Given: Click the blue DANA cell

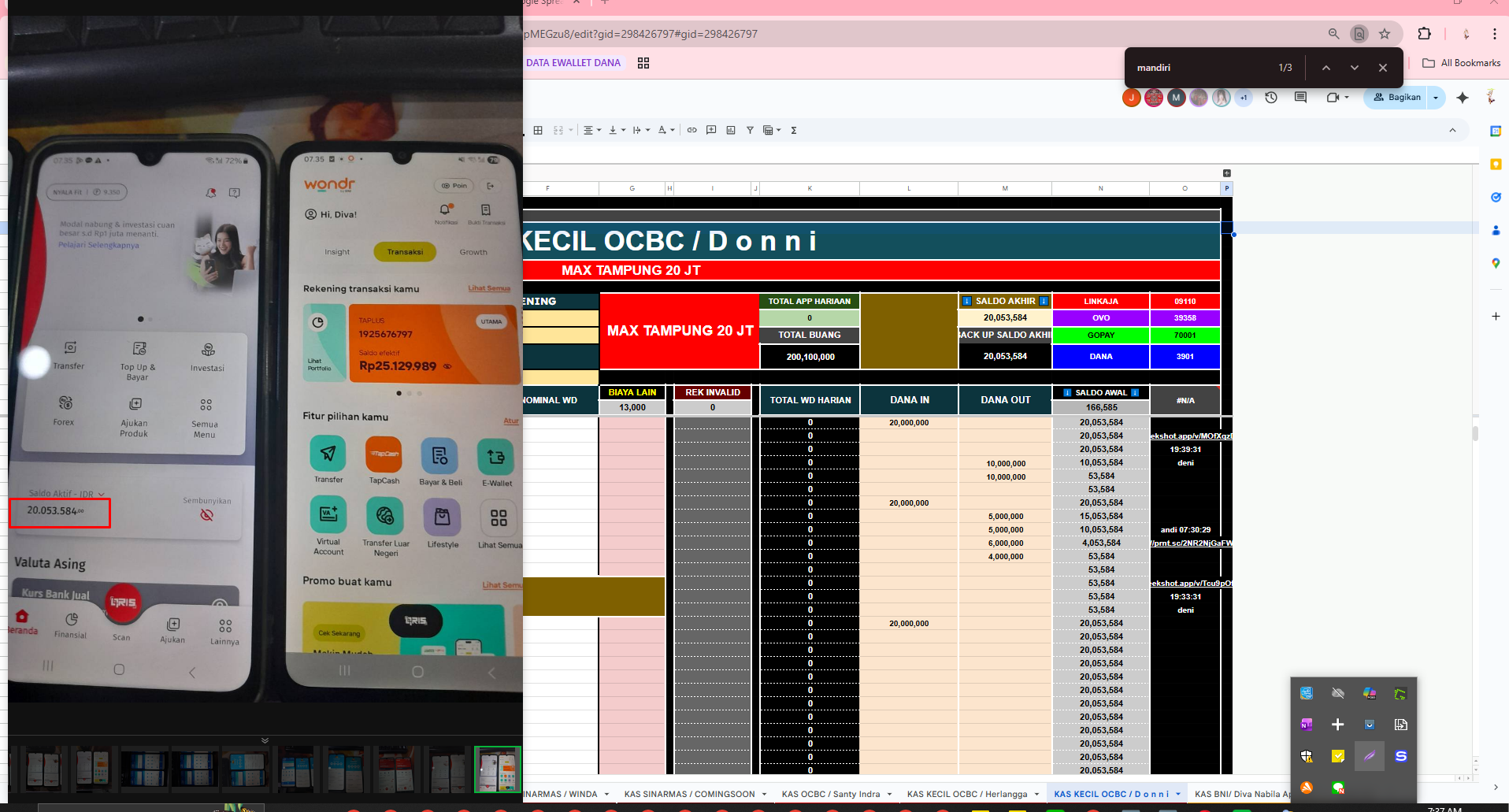Looking at the screenshot, I should [1101, 357].
